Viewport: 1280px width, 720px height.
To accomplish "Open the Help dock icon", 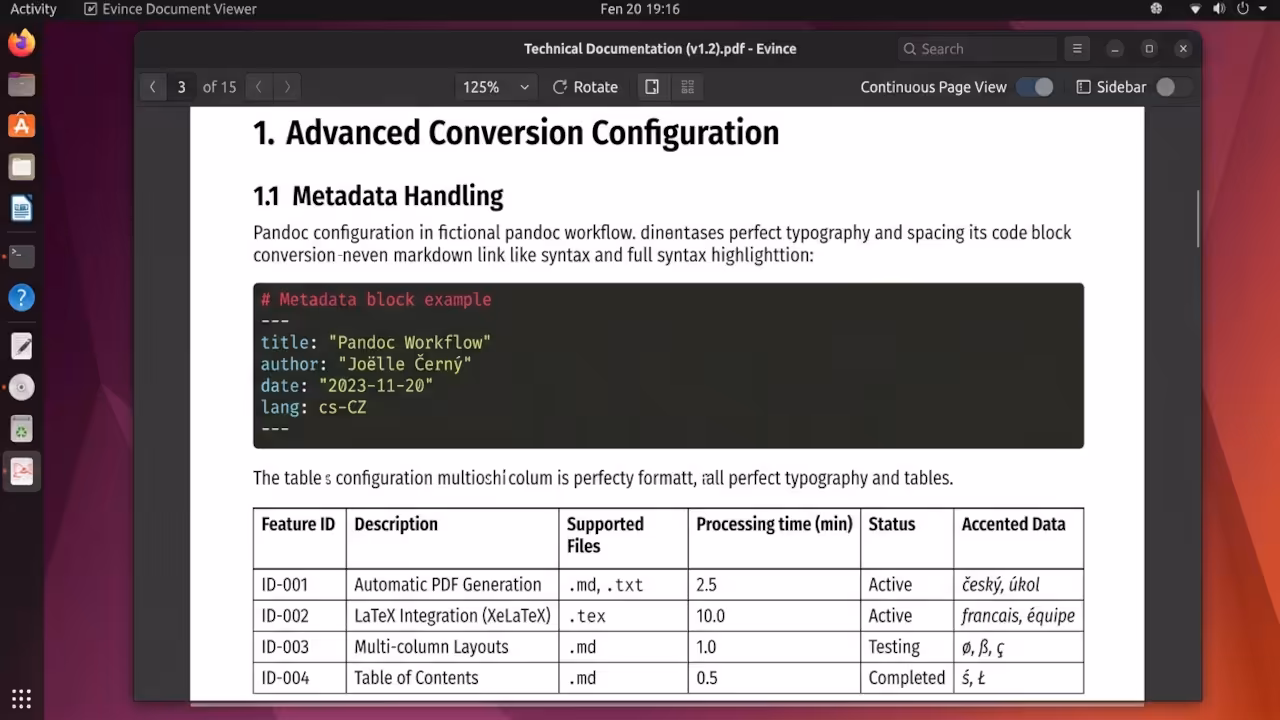I will tap(21, 297).
